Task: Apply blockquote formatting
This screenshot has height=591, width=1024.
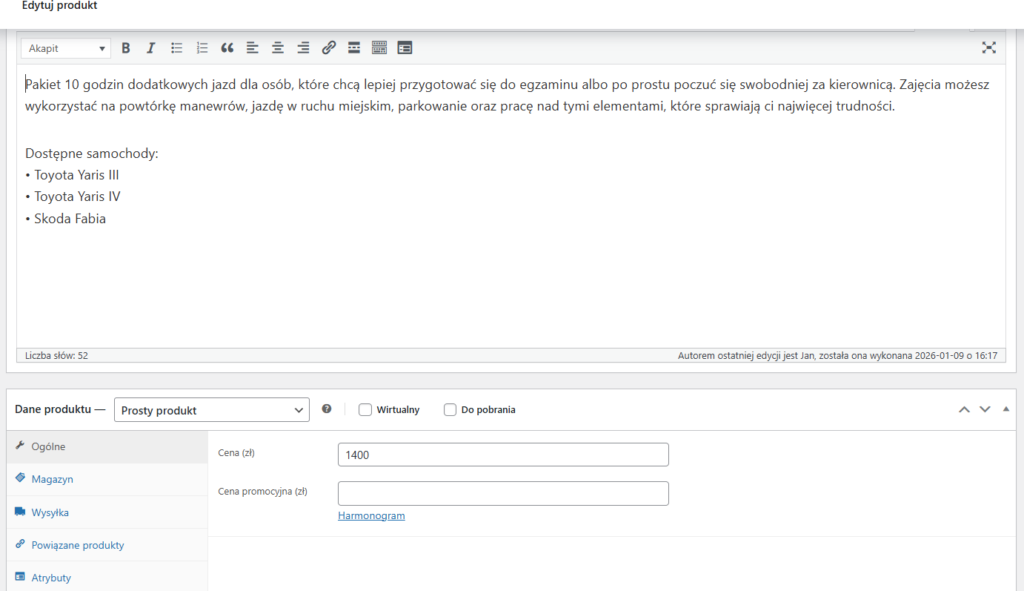Action: click(227, 48)
